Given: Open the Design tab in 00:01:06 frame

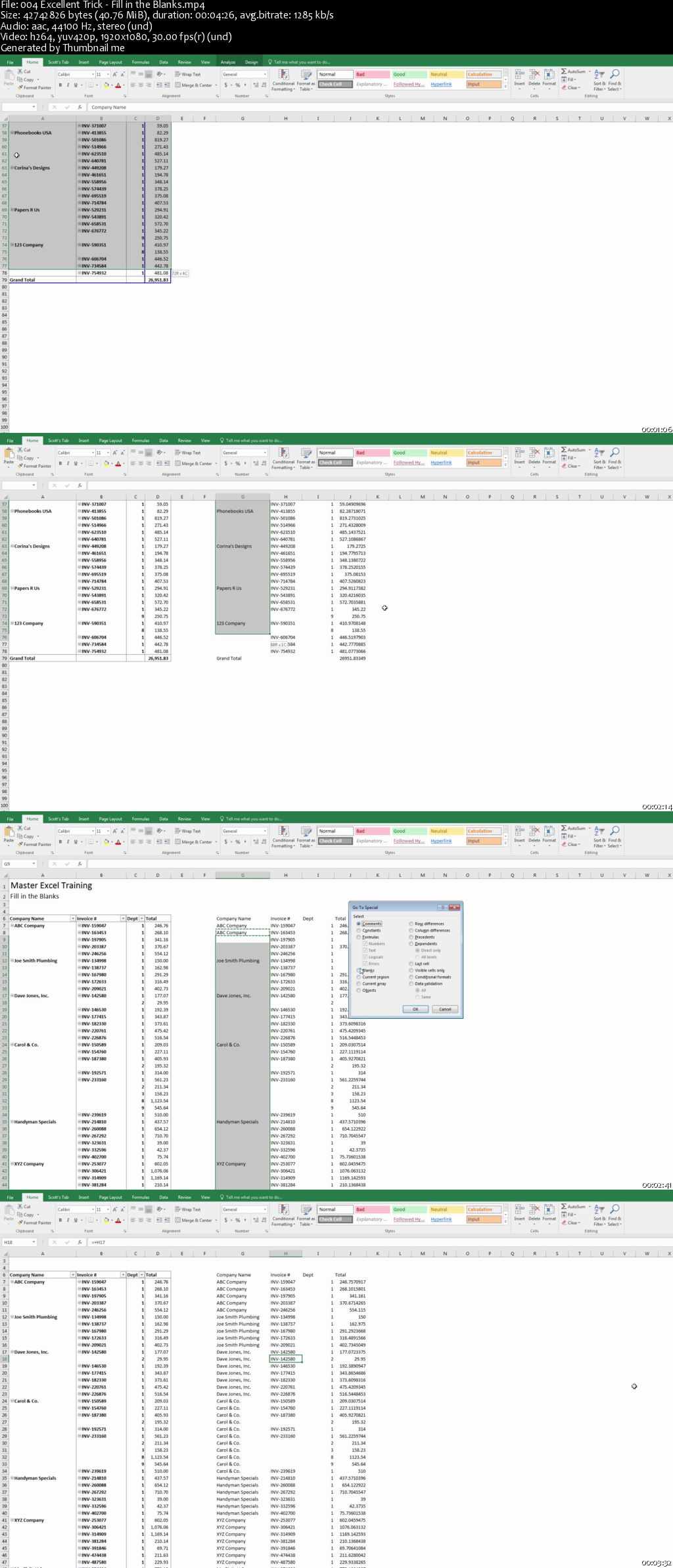Looking at the screenshot, I should pos(252,62).
